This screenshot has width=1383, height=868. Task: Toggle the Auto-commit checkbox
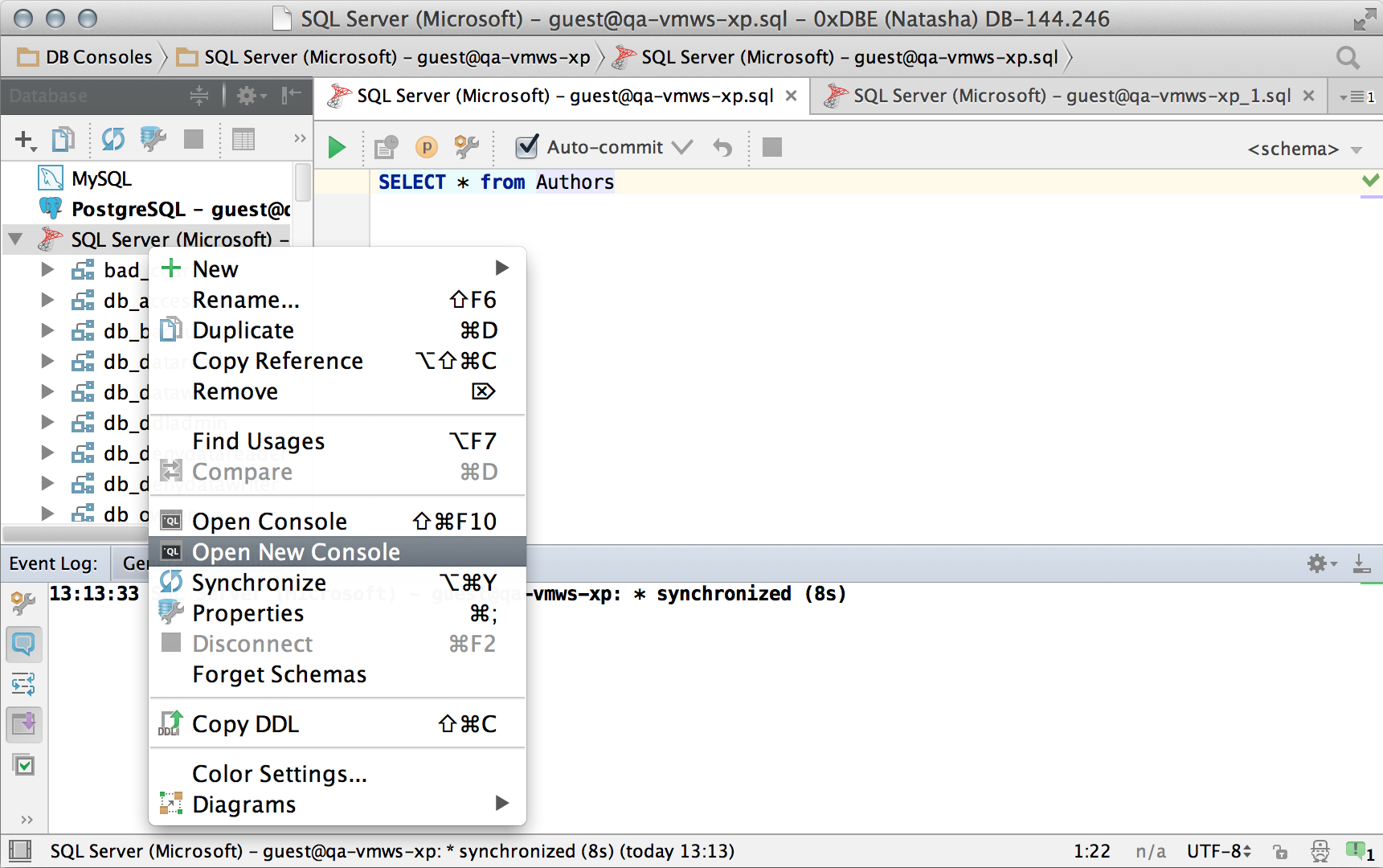[527, 146]
